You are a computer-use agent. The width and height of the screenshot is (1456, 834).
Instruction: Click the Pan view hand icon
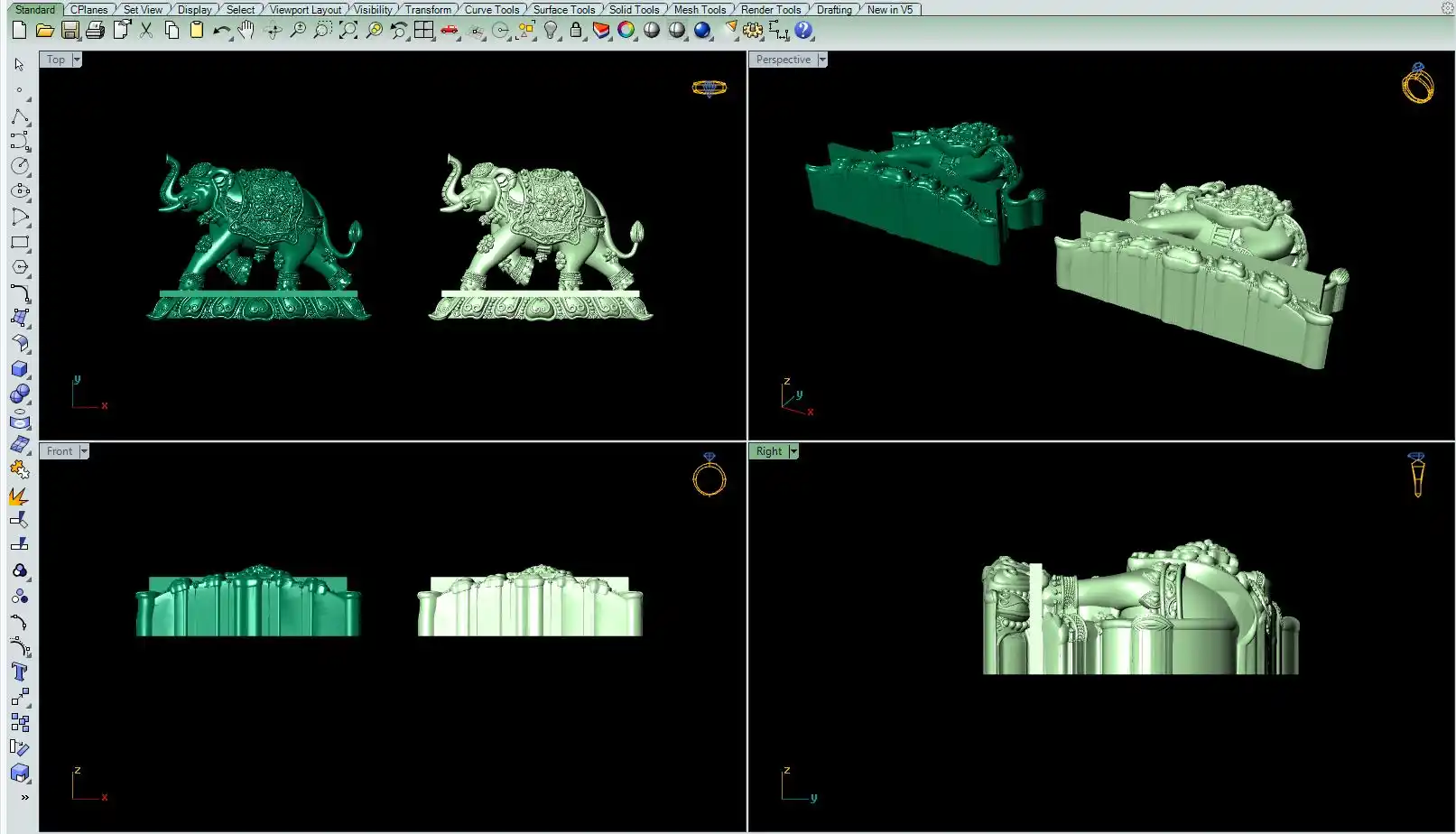246,31
